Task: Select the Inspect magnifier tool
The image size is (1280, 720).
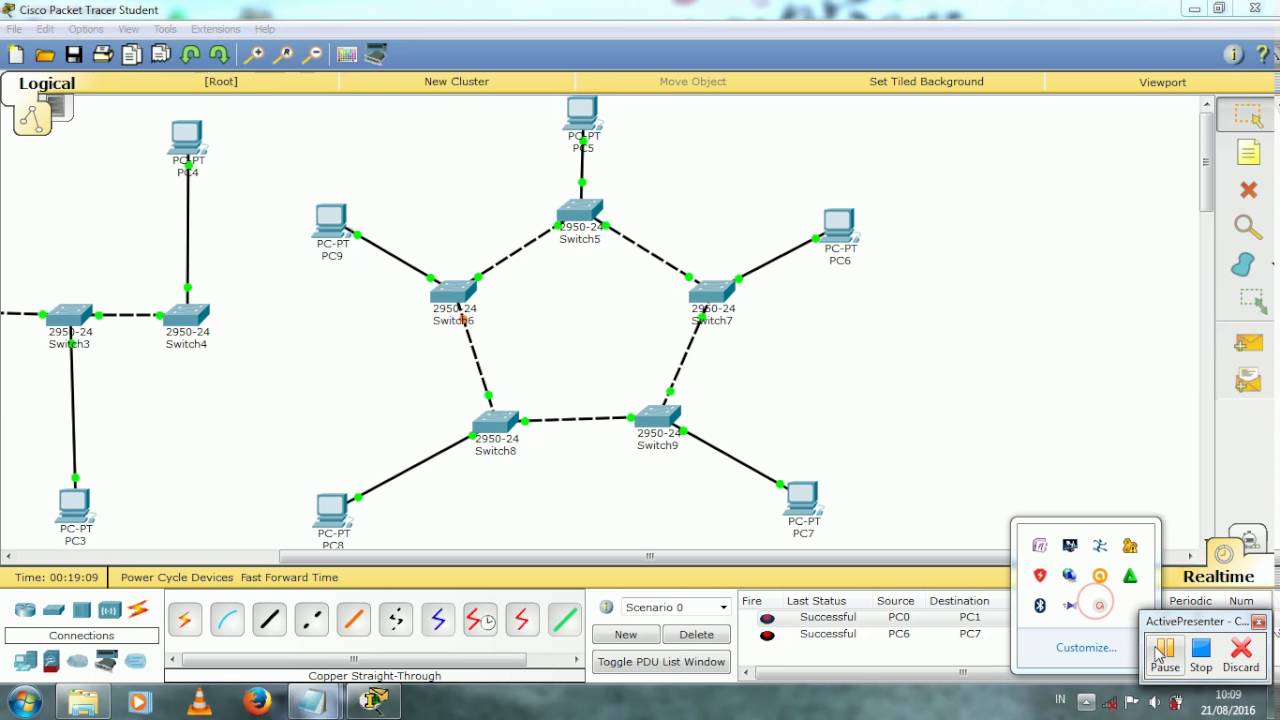Action: 1248,227
